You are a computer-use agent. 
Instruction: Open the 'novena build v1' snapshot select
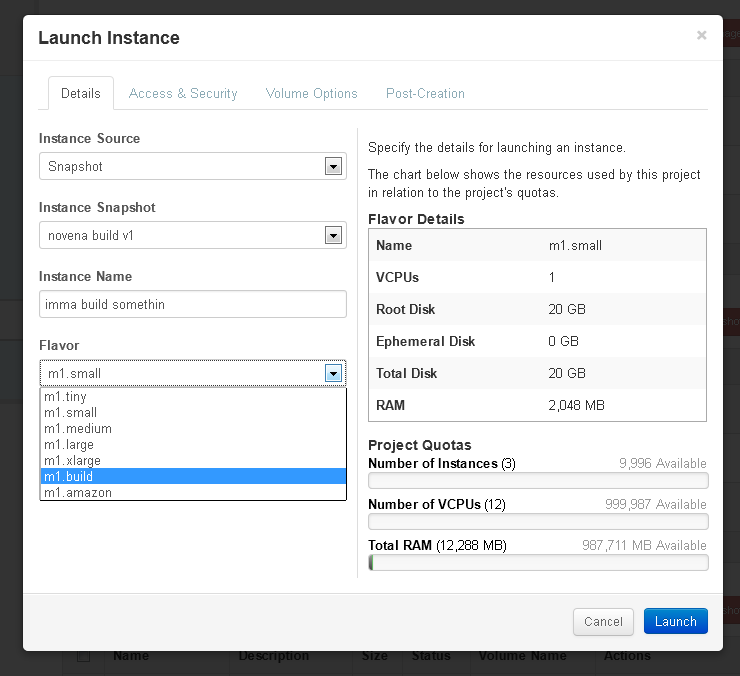[x=193, y=235]
